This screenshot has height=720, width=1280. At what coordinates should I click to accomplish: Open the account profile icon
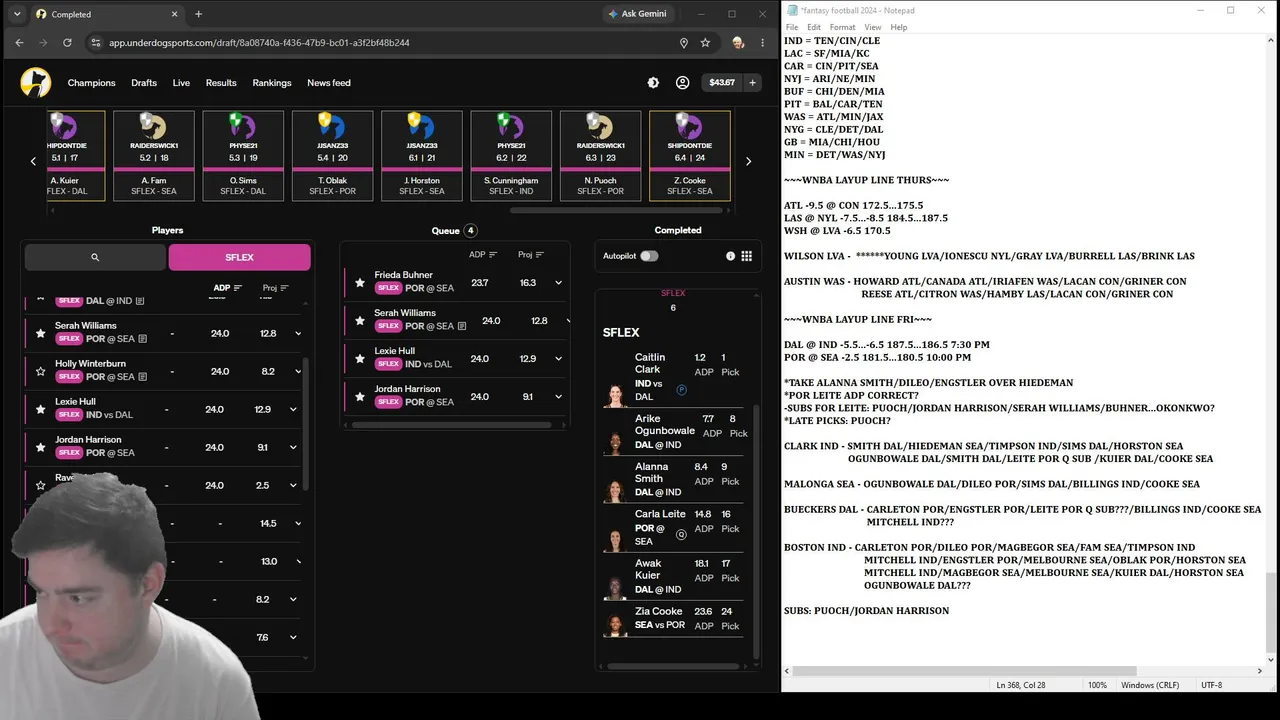[x=682, y=83]
